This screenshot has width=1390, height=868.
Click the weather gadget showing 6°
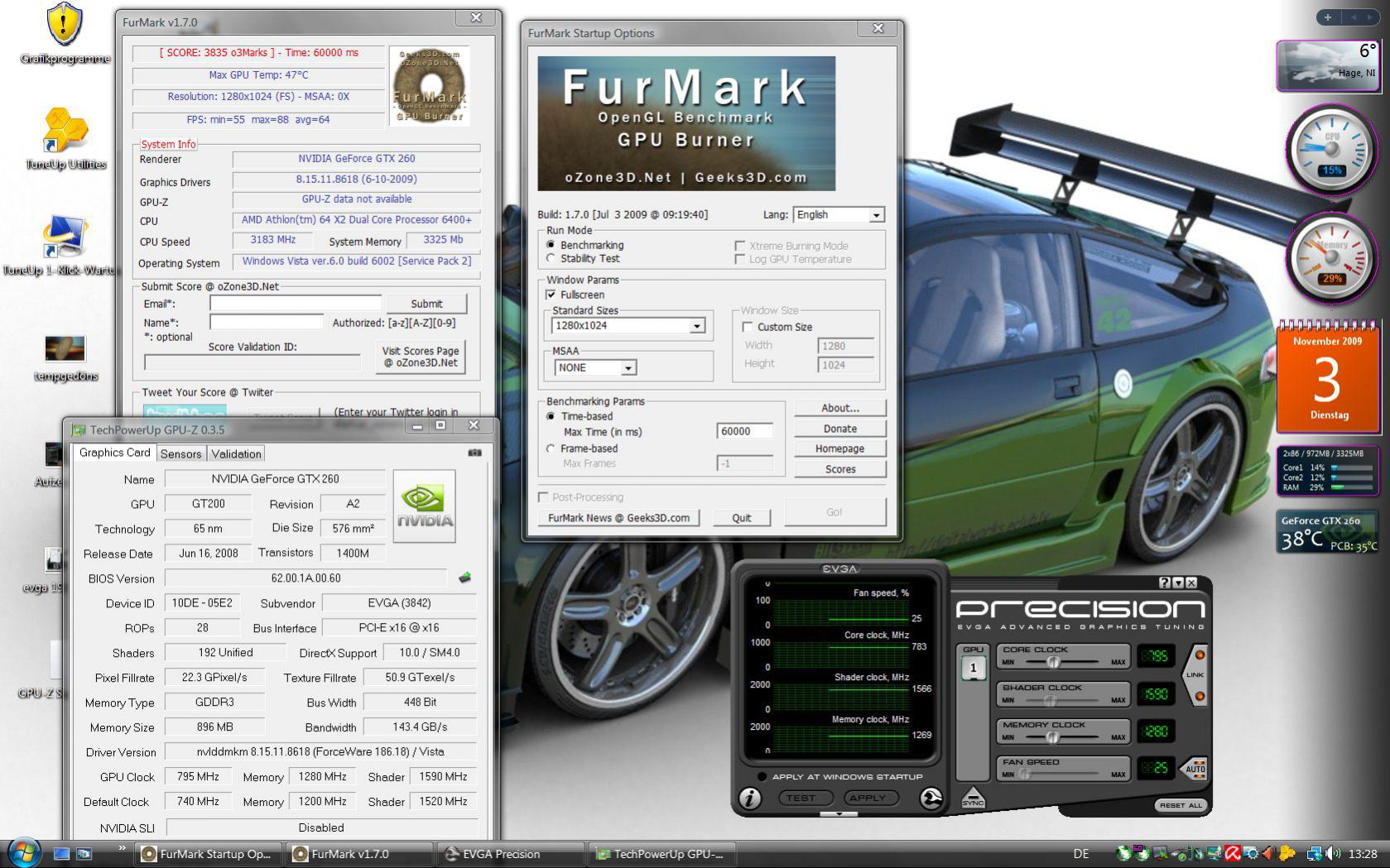coord(1326,65)
